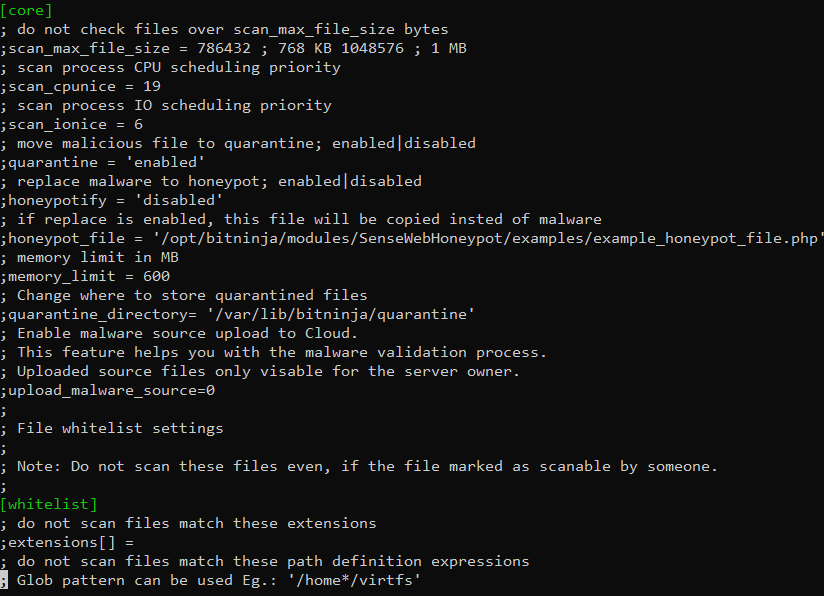Click the 'memory limit in MB' comment
Viewport: 824px width, 596px height.
pyautogui.click(x=98, y=258)
